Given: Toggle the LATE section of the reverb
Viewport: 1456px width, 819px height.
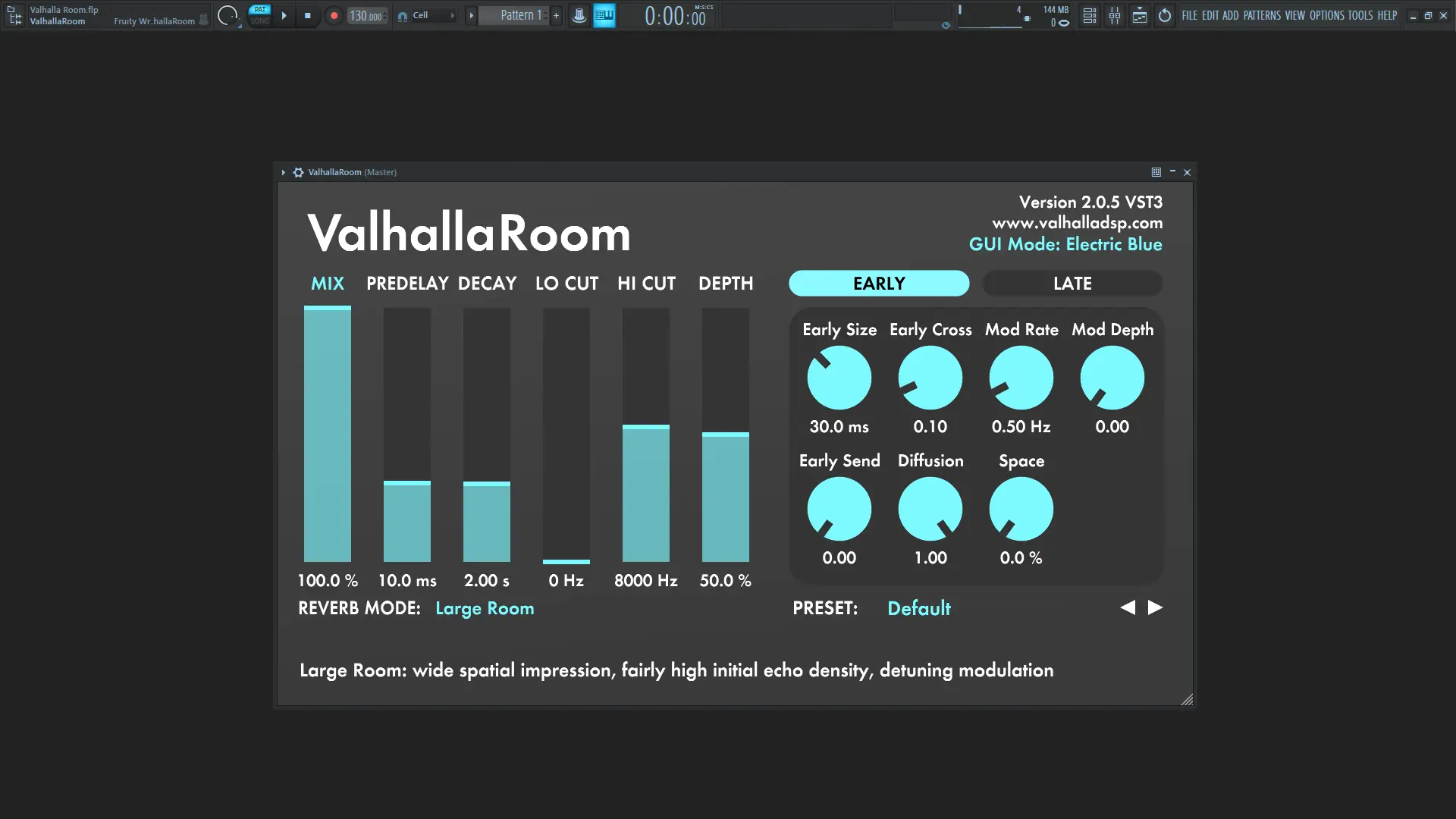Looking at the screenshot, I should tap(1072, 283).
